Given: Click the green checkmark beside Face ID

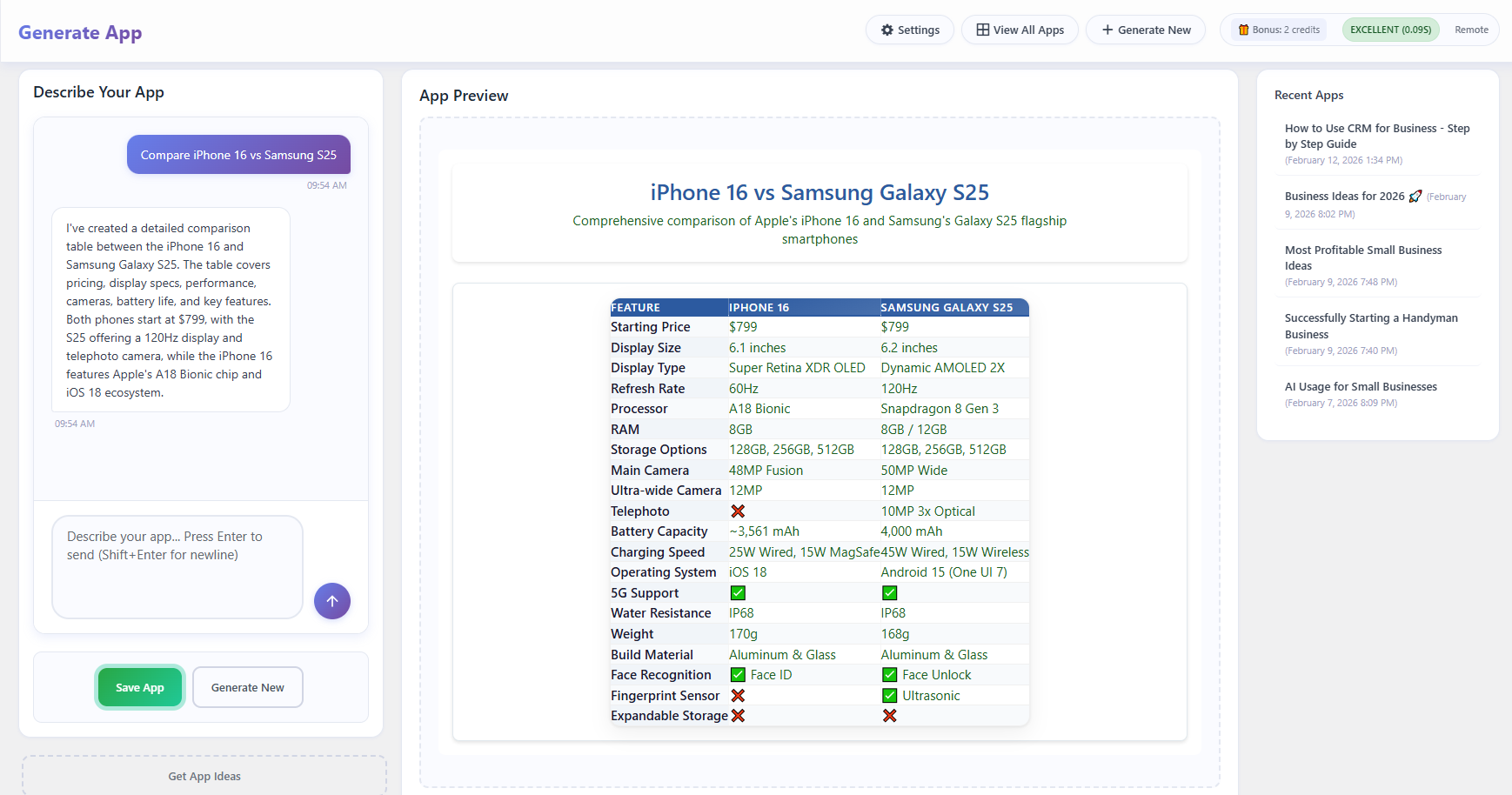Looking at the screenshot, I should [x=738, y=674].
